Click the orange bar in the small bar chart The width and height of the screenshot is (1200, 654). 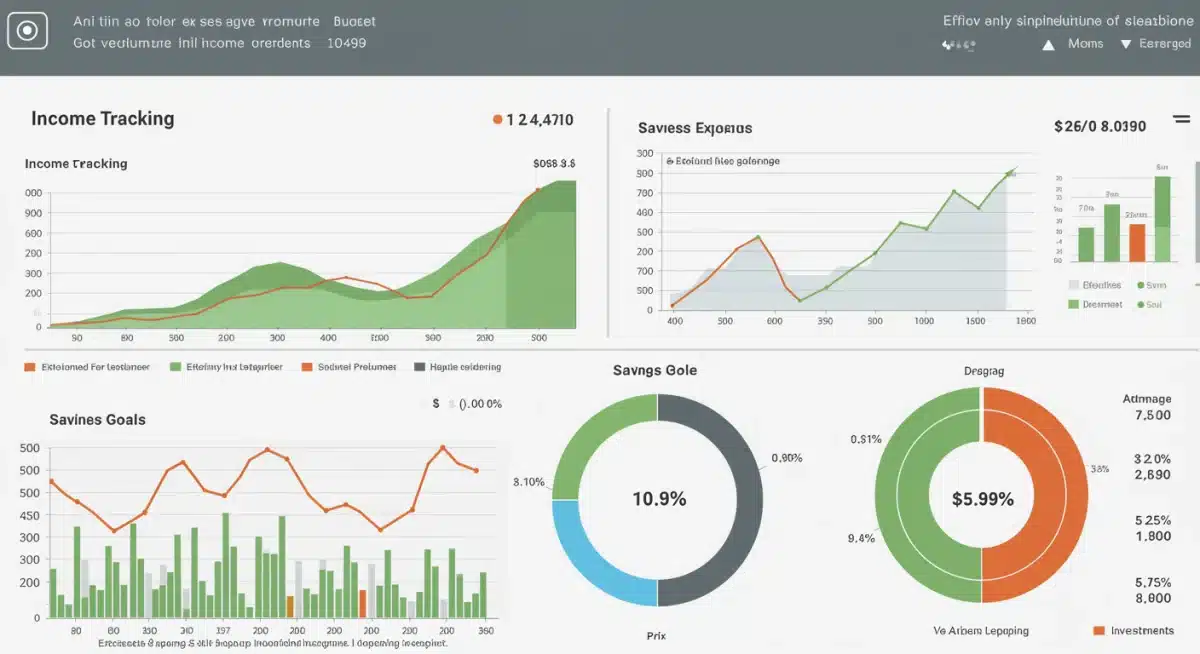(x=1137, y=243)
